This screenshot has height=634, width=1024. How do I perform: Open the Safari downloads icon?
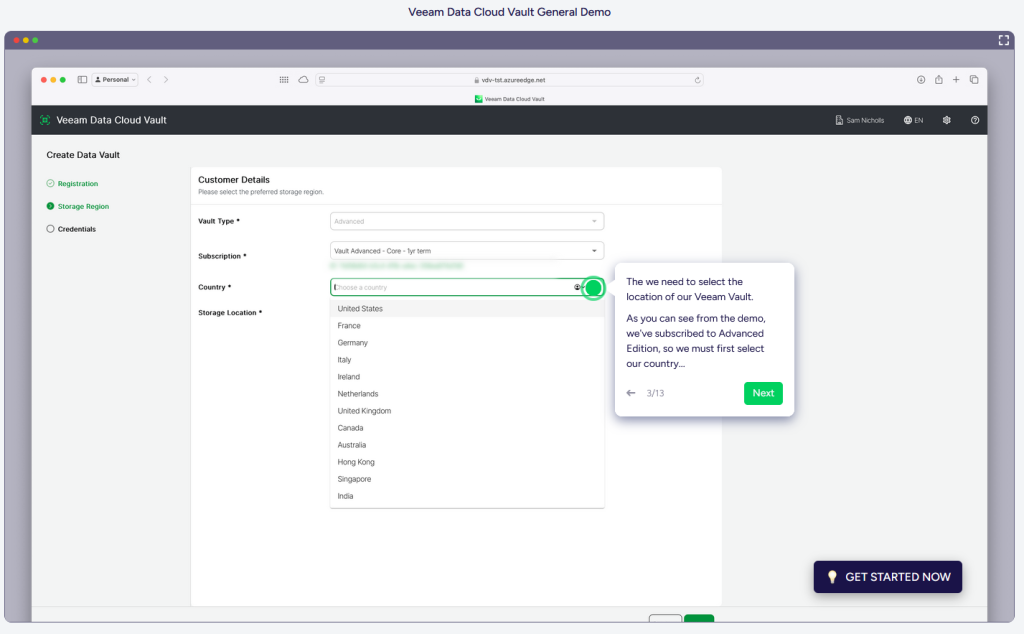tap(921, 80)
